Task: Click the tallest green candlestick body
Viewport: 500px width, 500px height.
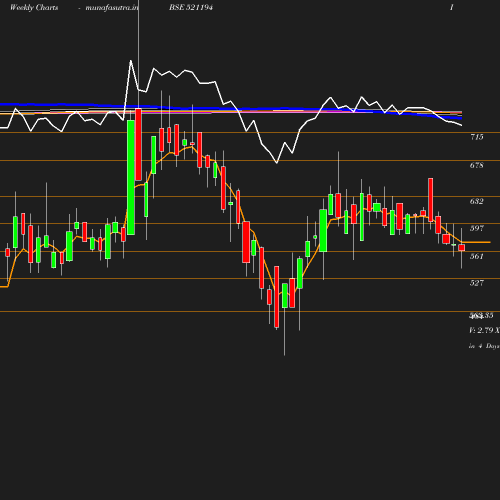Action: coord(131,178)
